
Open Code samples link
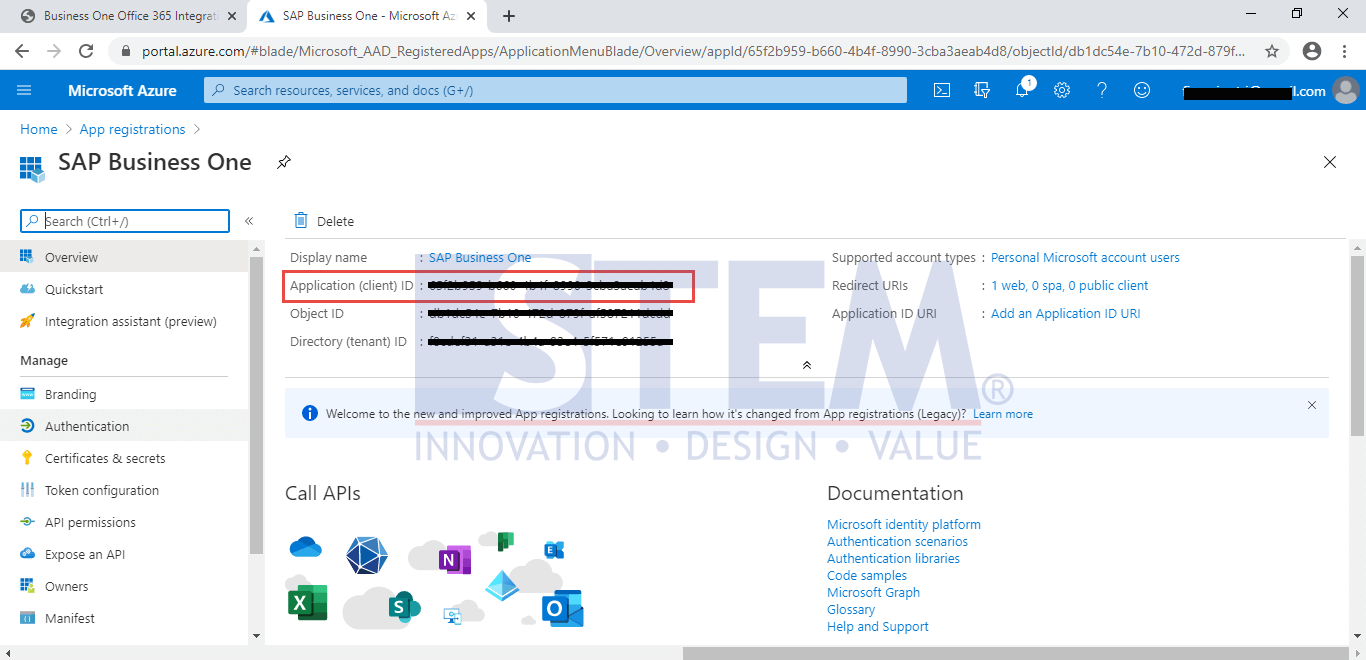867,575
